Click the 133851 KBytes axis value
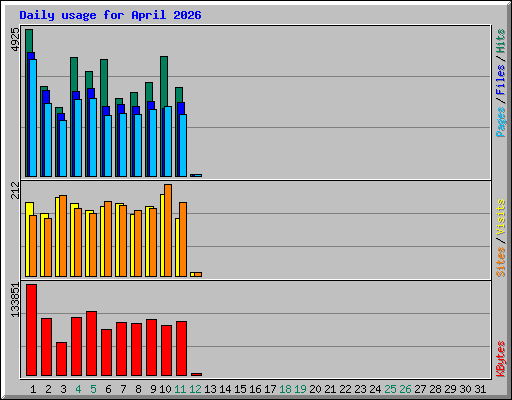This screenshot has height=400, width=512. coord(15,300)
